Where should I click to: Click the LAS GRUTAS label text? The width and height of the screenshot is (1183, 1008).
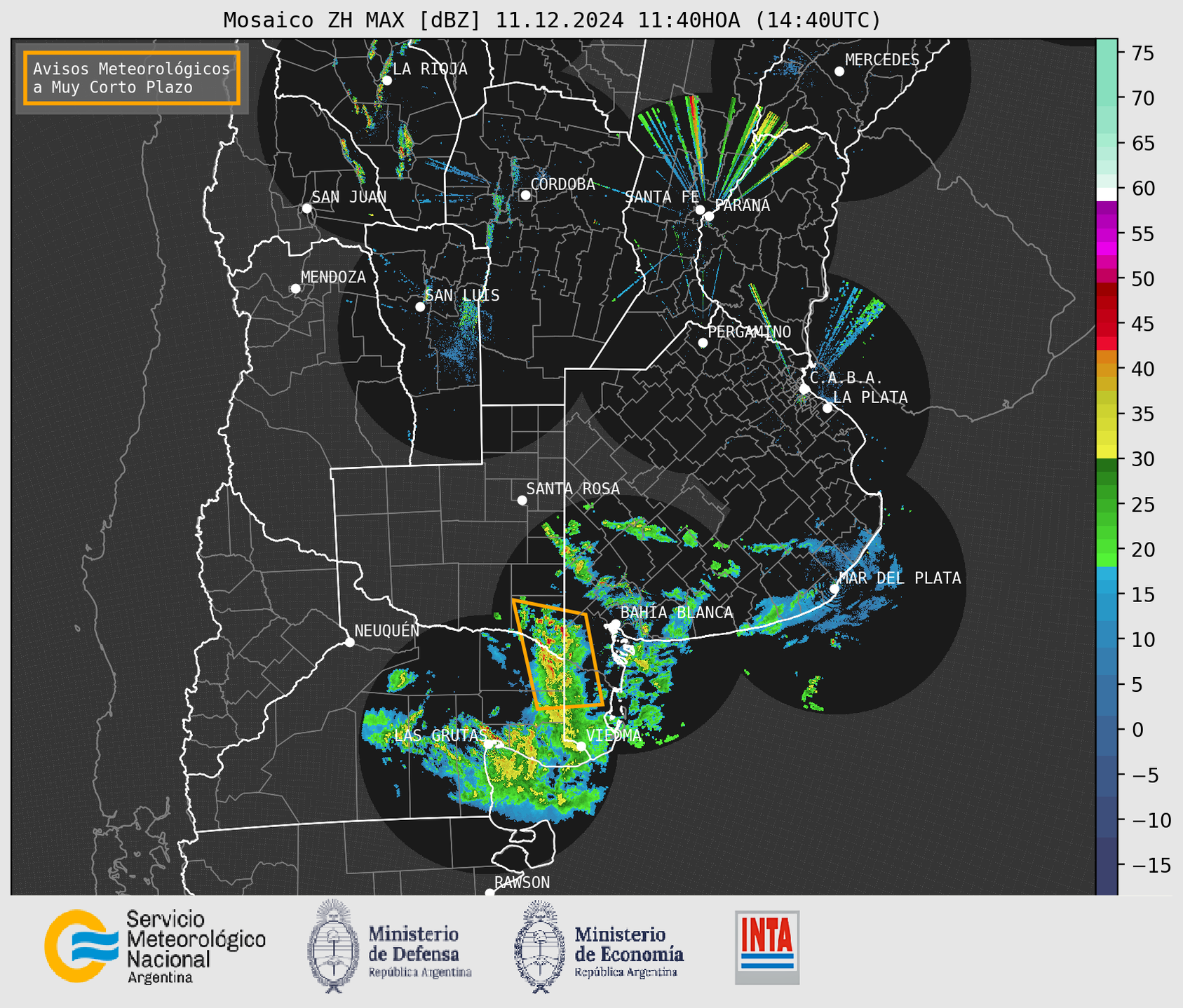[x=440, y=735]
